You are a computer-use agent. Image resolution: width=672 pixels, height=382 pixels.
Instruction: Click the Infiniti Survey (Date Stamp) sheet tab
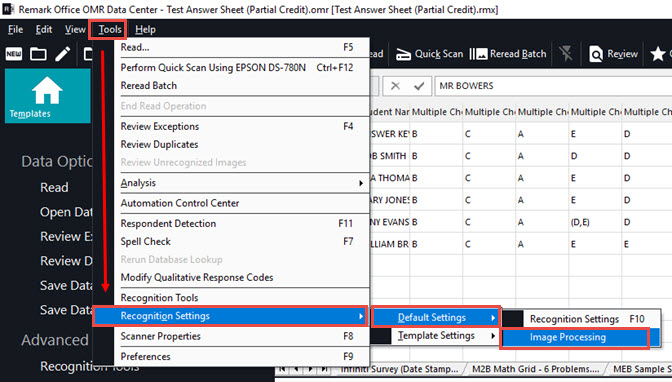click(x=399, y=369)
